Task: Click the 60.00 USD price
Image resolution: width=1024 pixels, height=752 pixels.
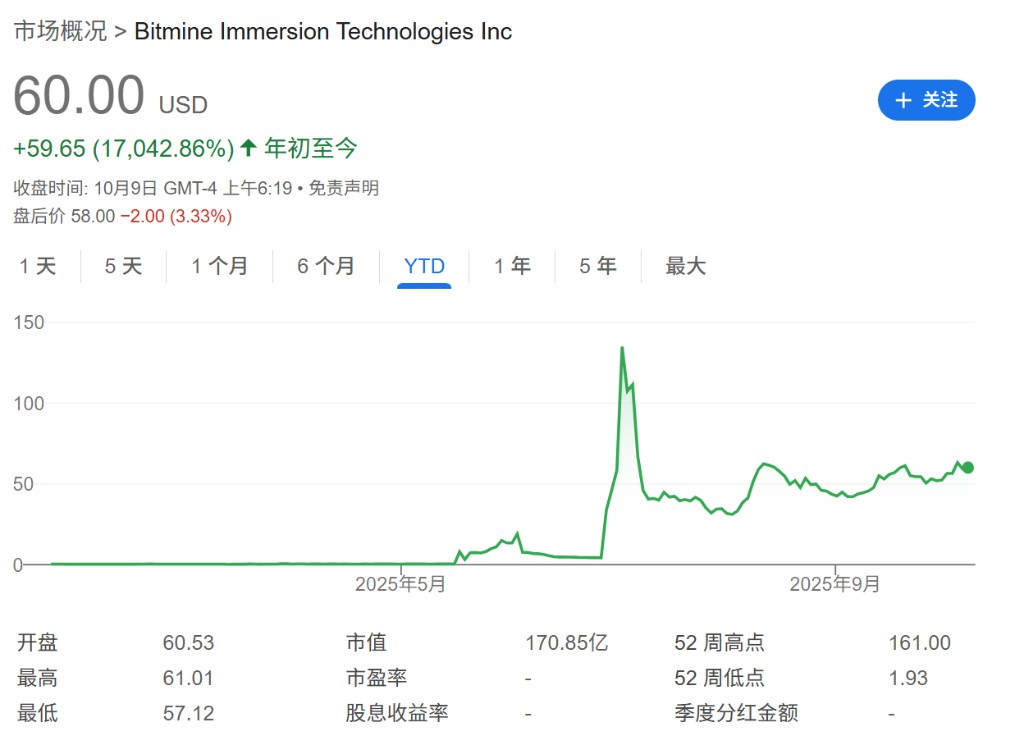Action: click(x=80, y=97)
